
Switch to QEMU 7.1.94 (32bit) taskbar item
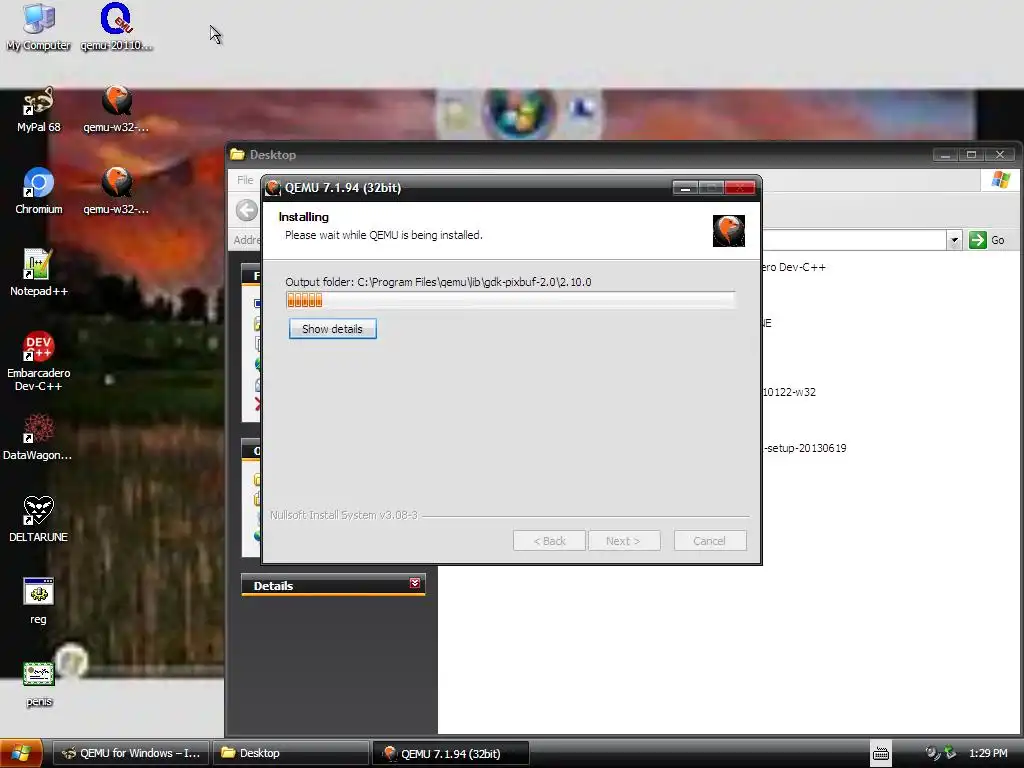pos(450,754)
